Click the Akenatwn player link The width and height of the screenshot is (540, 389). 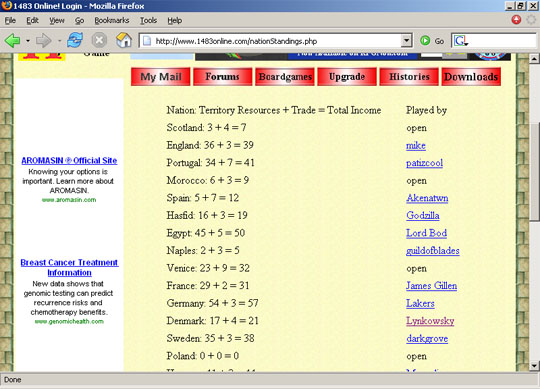[427, 198]
